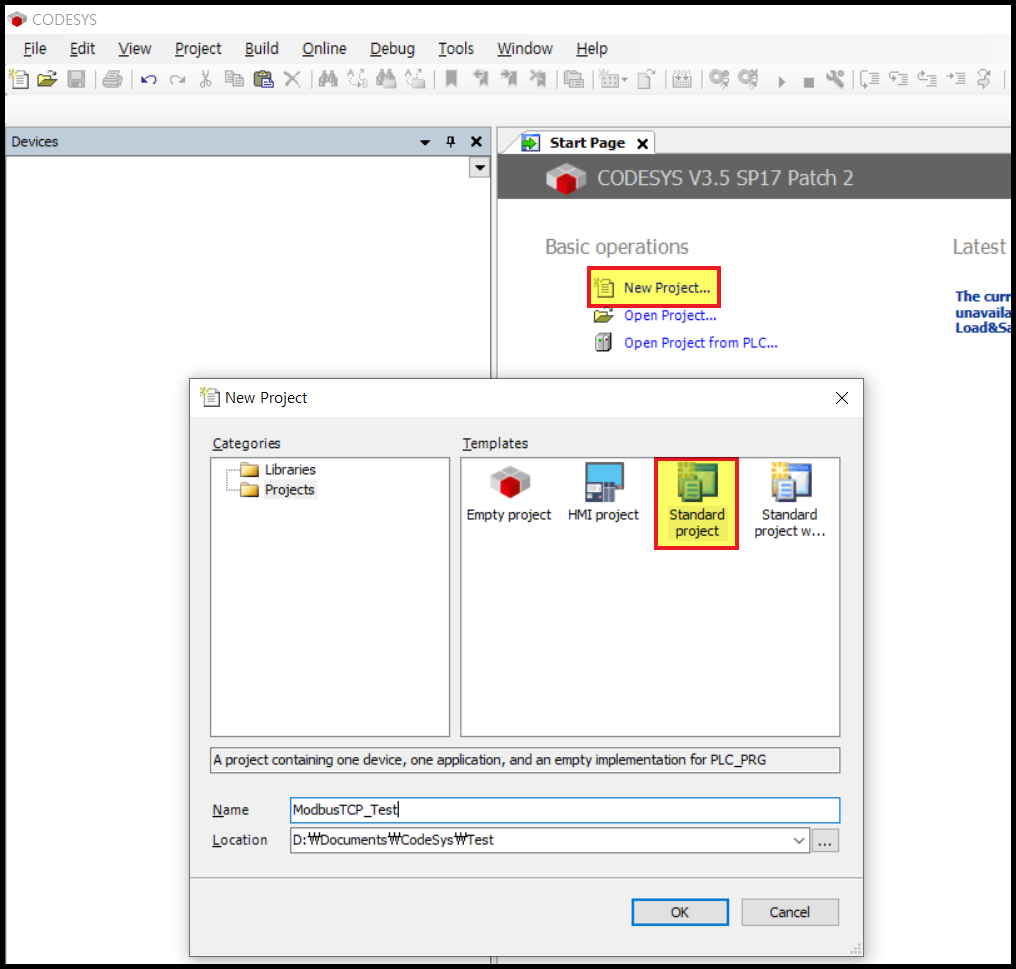Screen dimensions: 1016x969
Task: Choose the Empty project template
Action: point(509,494)
